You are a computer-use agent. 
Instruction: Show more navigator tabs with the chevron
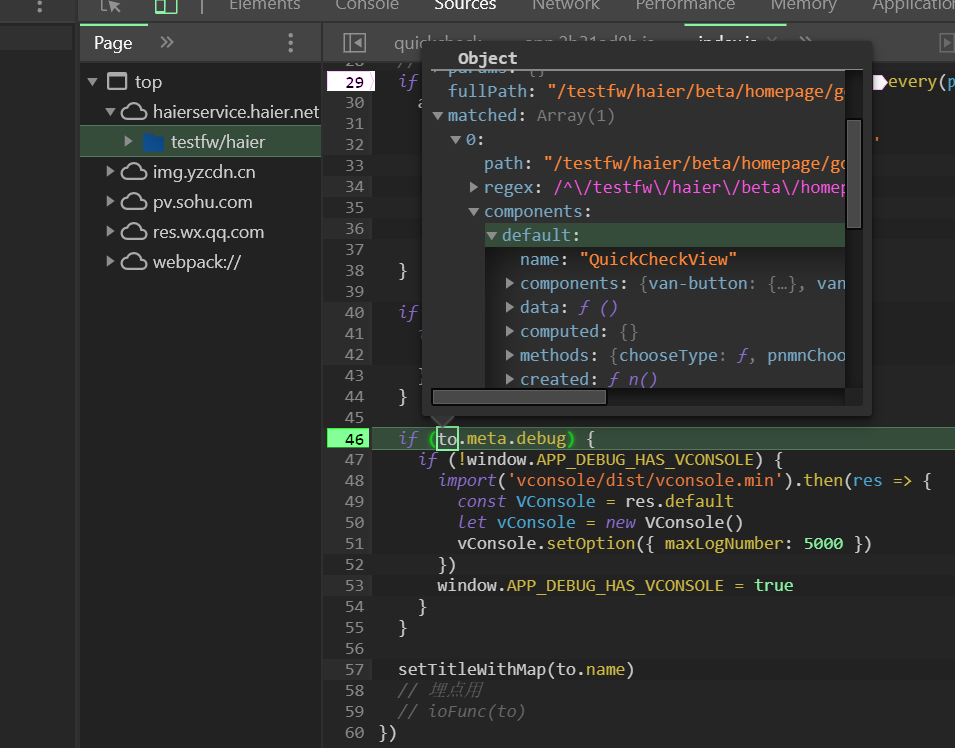point(167,43)
